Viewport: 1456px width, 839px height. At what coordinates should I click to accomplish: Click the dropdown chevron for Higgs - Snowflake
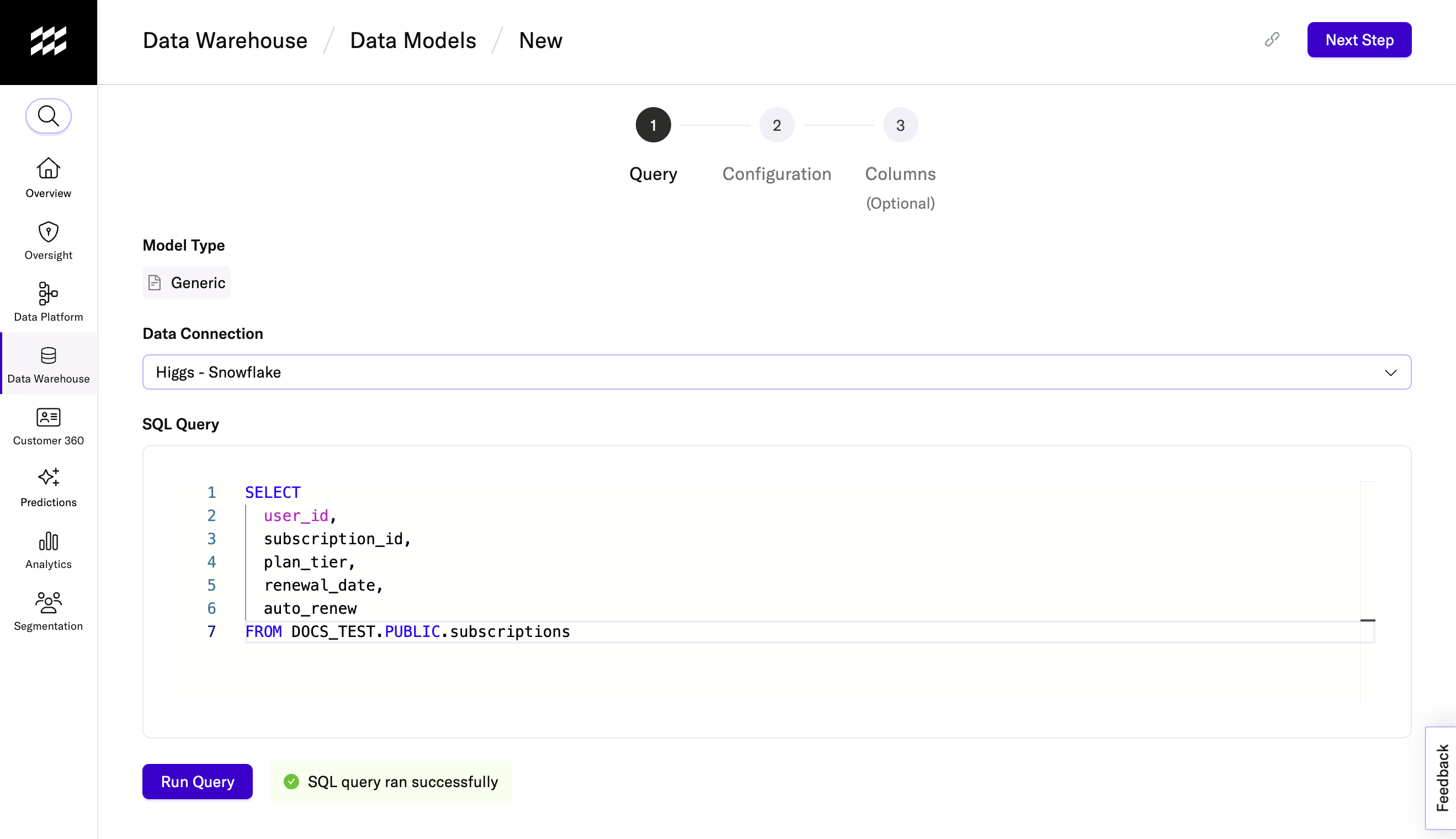(1390, 373)
